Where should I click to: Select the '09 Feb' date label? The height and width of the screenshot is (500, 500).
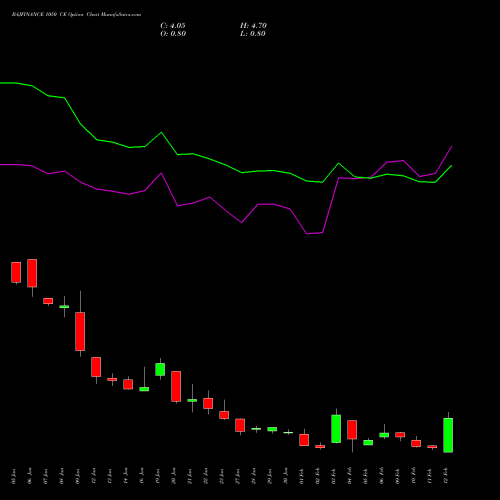tap(398, 476)
